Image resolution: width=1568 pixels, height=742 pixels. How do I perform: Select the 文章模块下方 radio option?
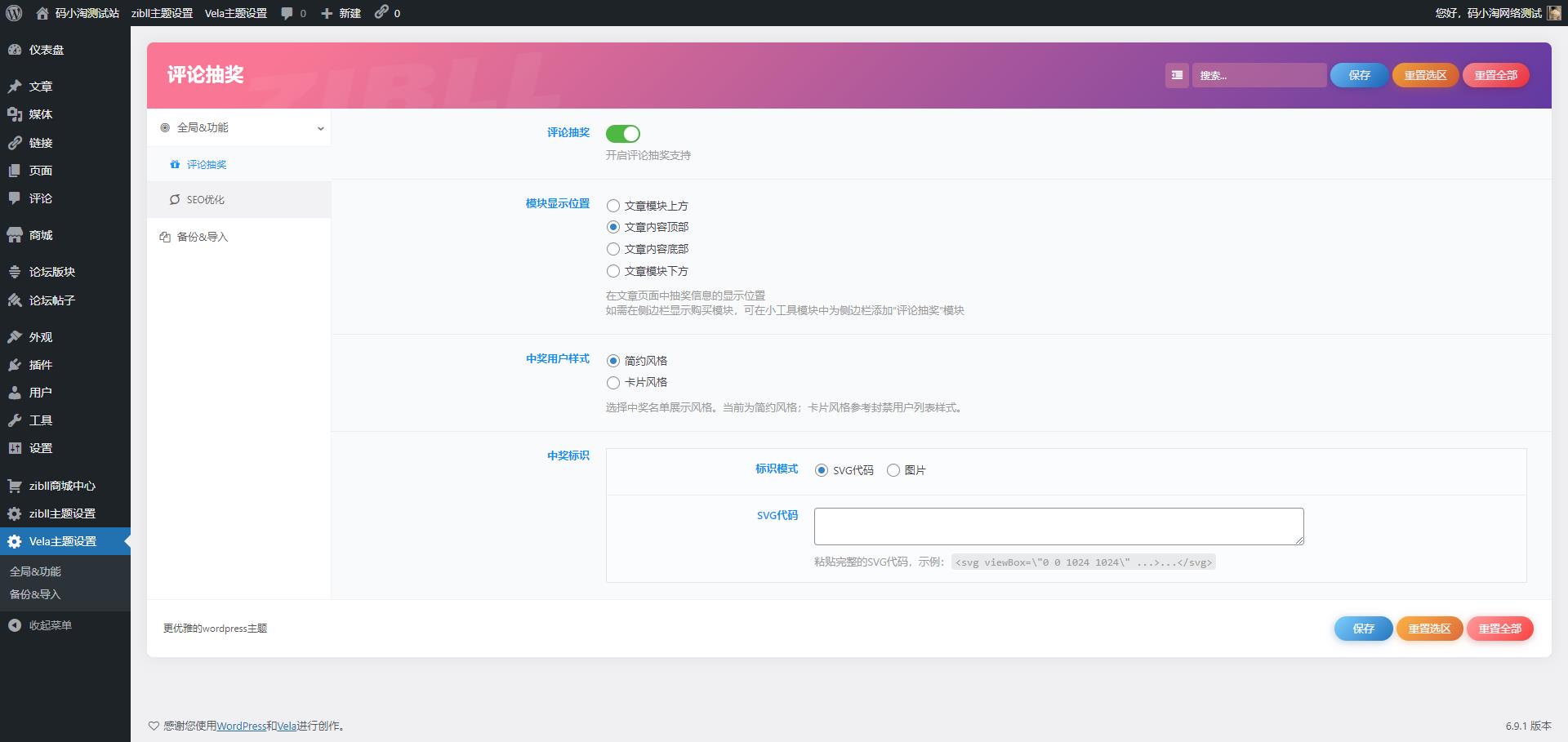(612, 270)
